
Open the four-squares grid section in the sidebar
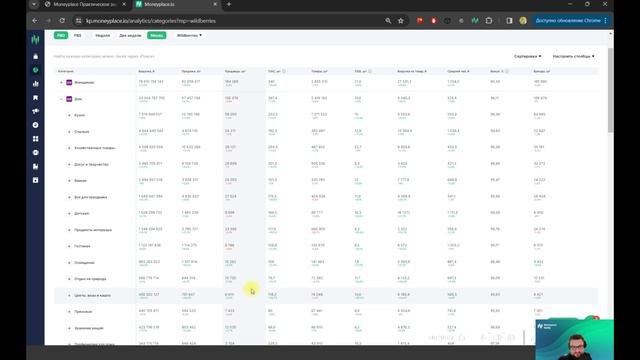36,139
